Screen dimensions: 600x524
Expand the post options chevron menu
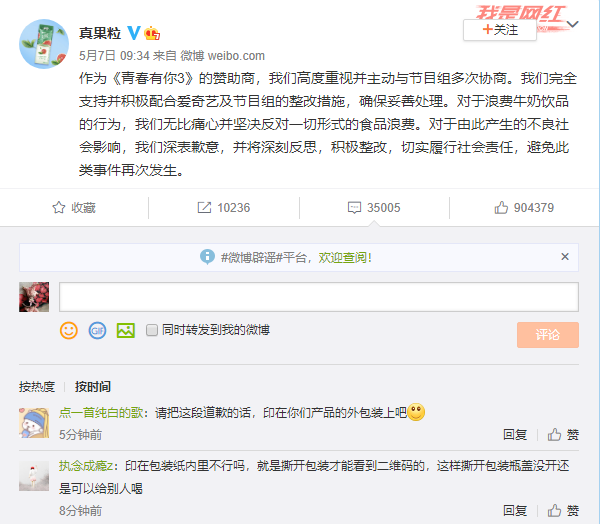click(x=572, y=24)
